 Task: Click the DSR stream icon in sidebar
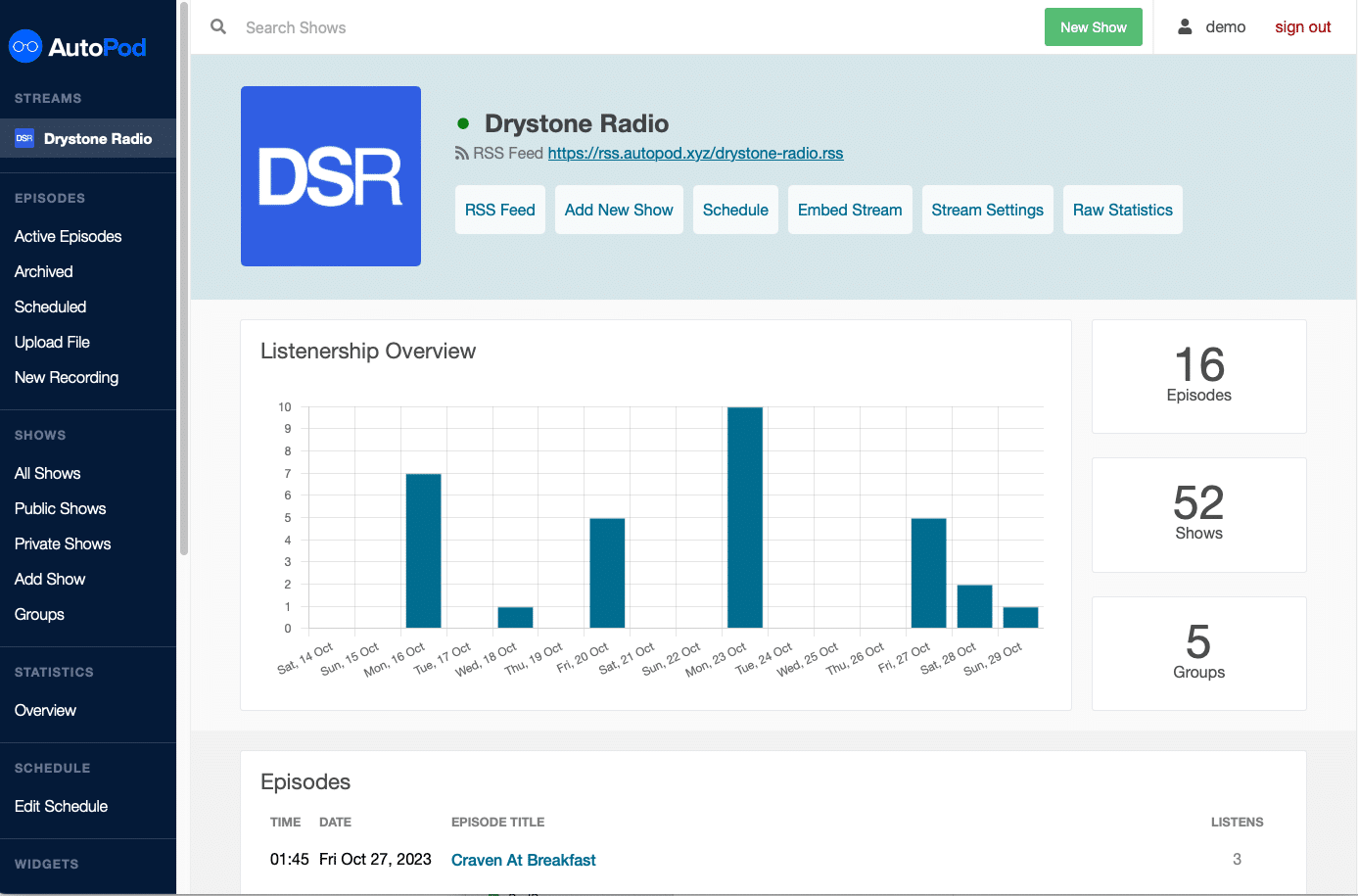pos(24,139)
